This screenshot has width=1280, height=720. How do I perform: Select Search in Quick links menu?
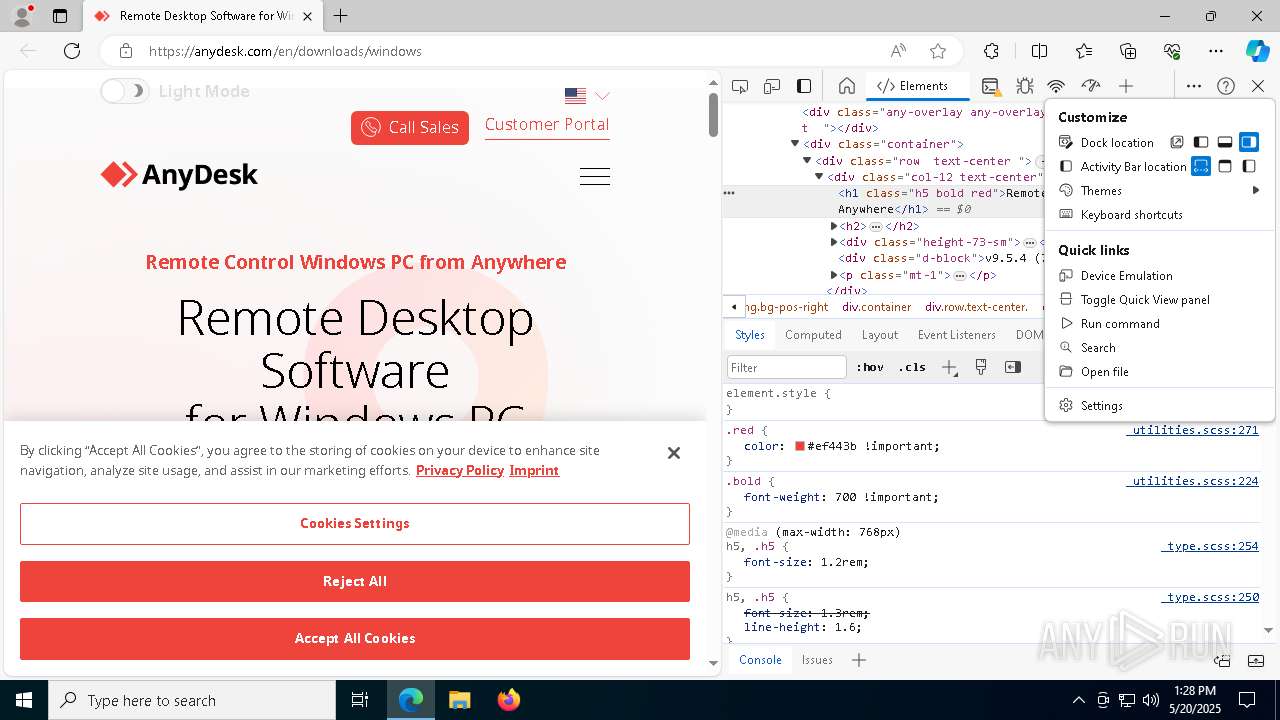coord(1159,347)
